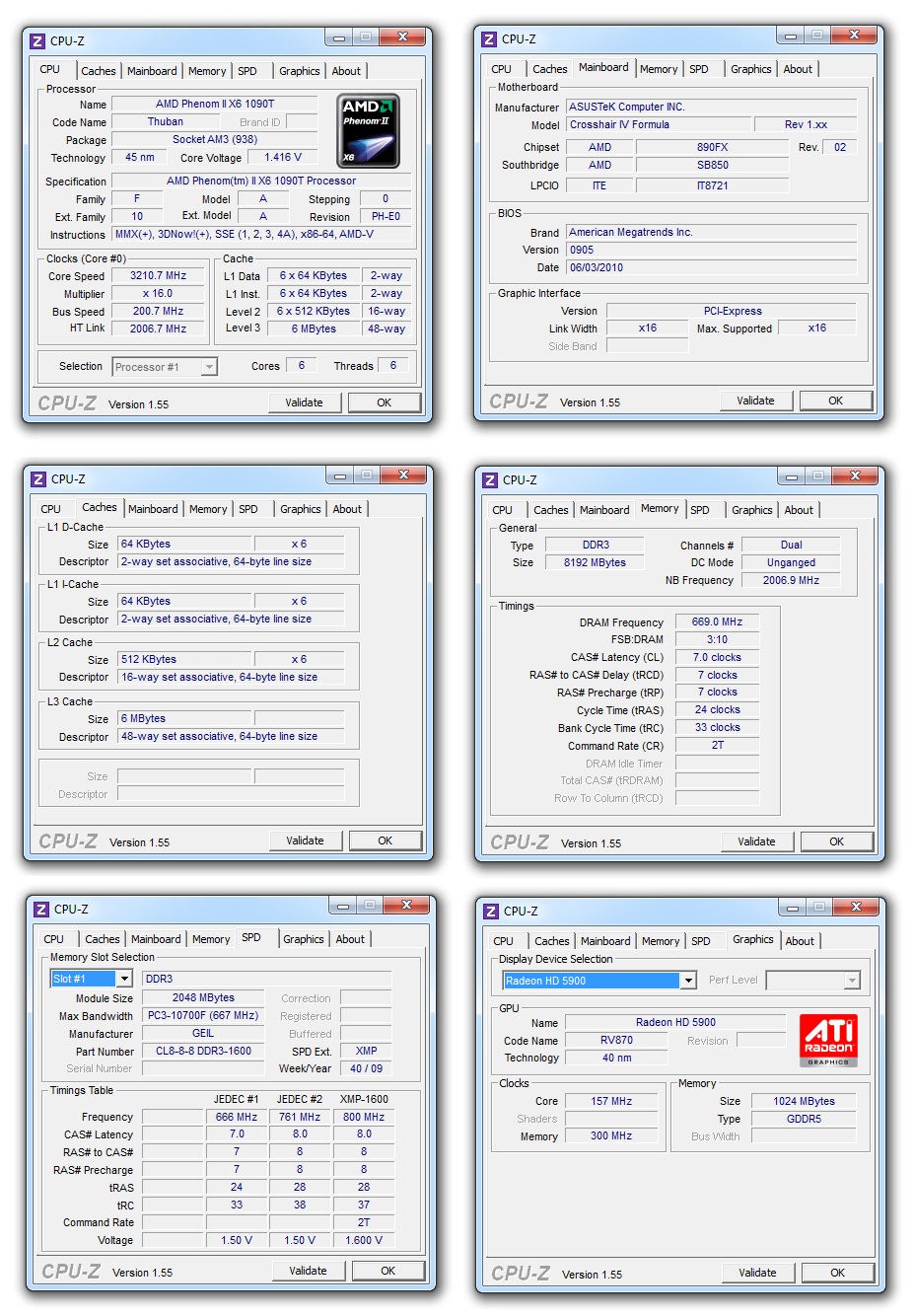Click OK in the Memory tab window

837,841
